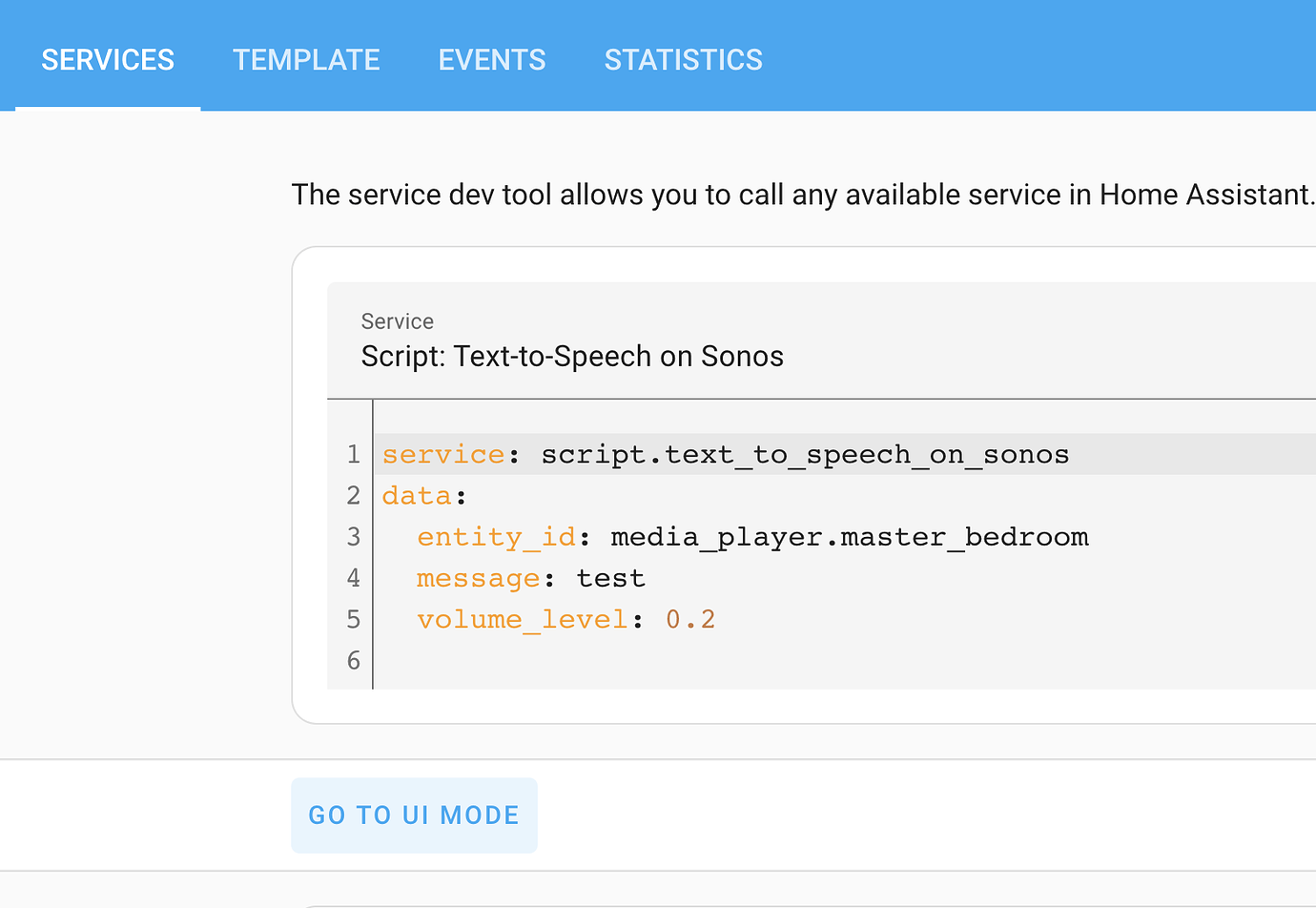The width and height of the screenshot is (1316, 908).
Task: Click the entity_id key in the editor
Action: tap(496, 536)
